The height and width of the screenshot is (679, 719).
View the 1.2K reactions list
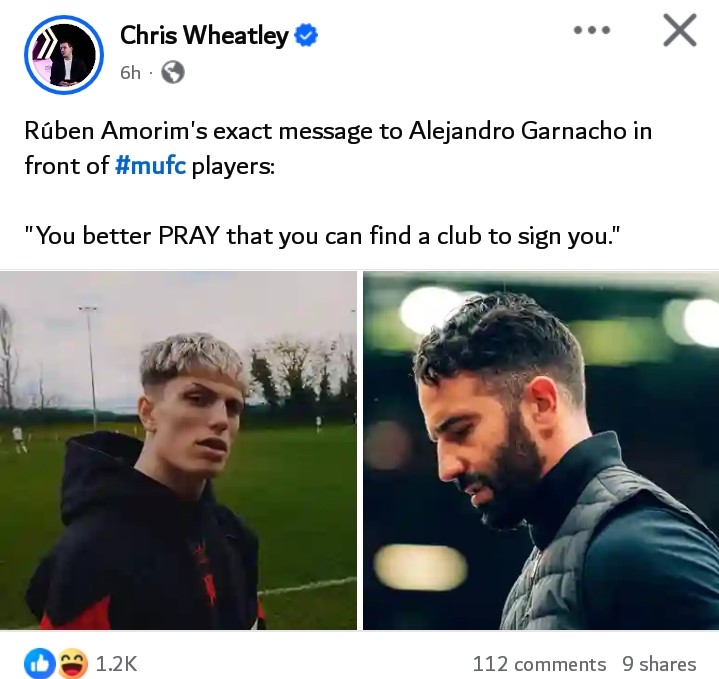point(116,663)
